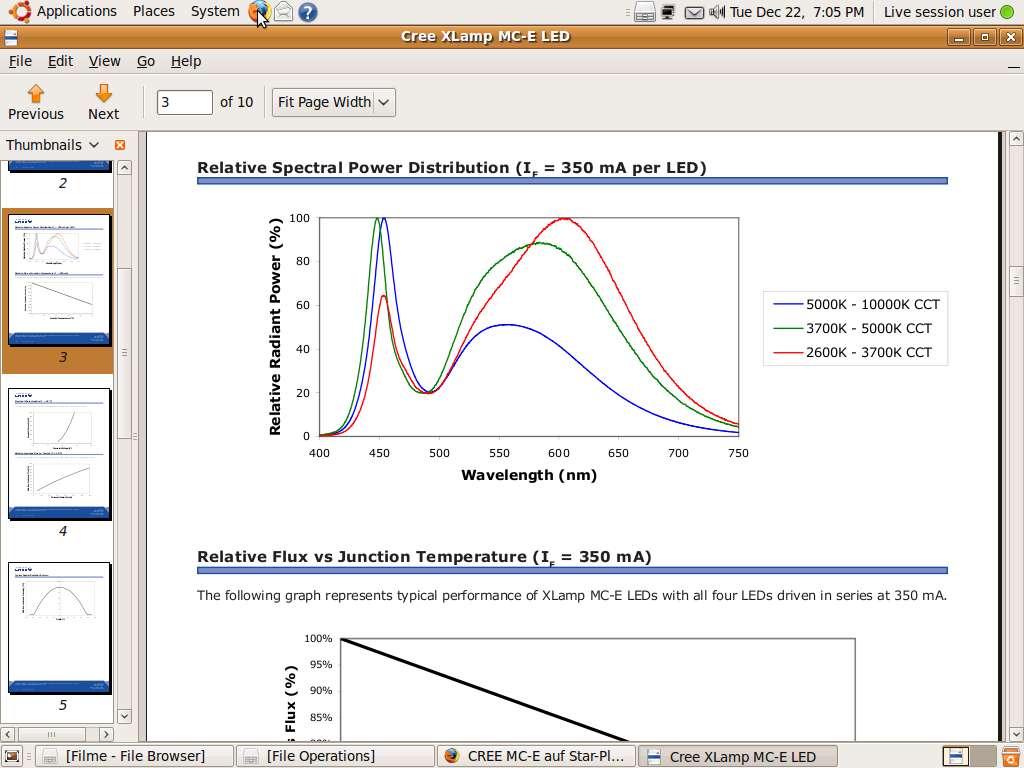The height and width of the screenshot is (768, 1024).
Task: Click the 'of 10' page count label
Action: click(236, 103)
